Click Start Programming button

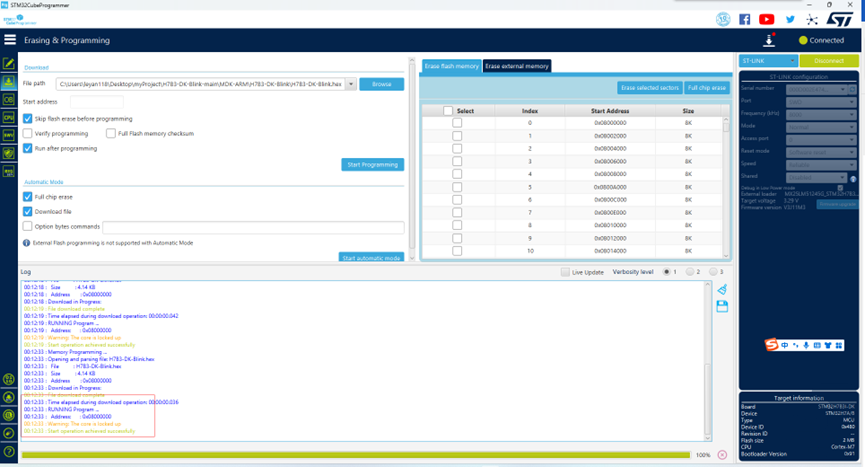(x=372, y=165)
